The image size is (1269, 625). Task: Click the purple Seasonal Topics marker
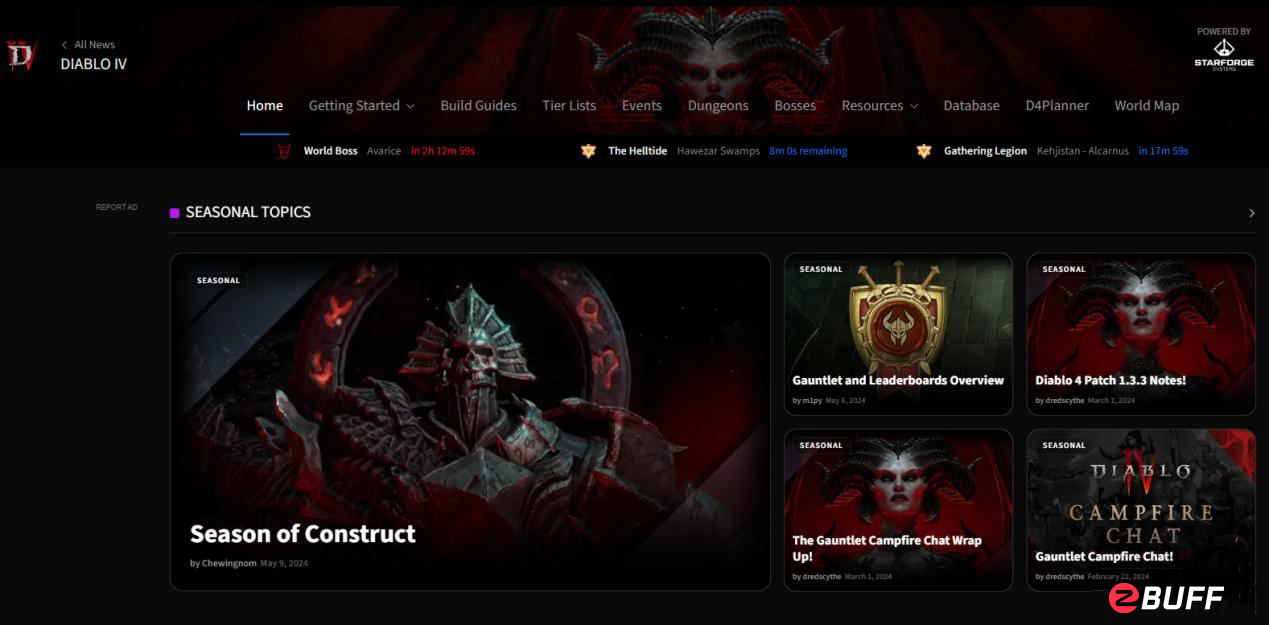175,212
